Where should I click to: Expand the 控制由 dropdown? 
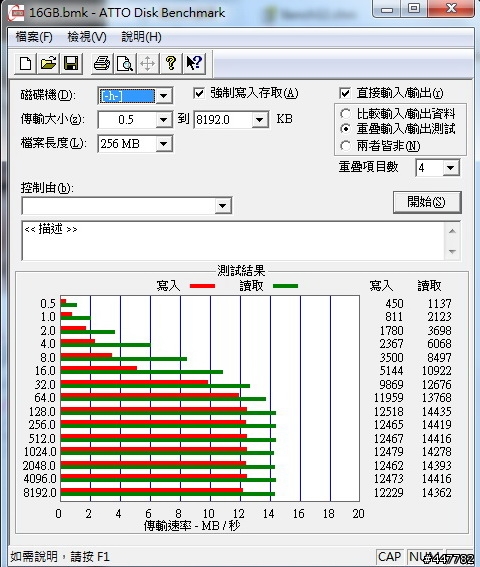pos(222,206)
